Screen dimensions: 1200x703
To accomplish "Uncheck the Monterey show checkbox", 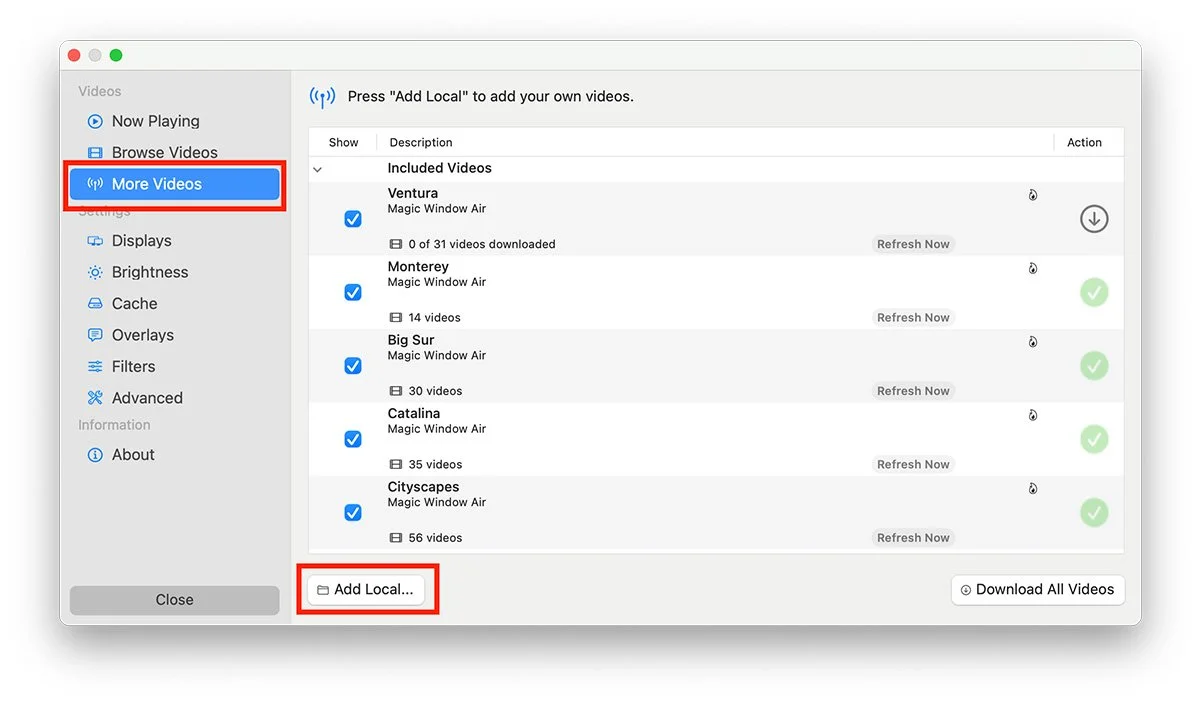I will click(353, 292).
